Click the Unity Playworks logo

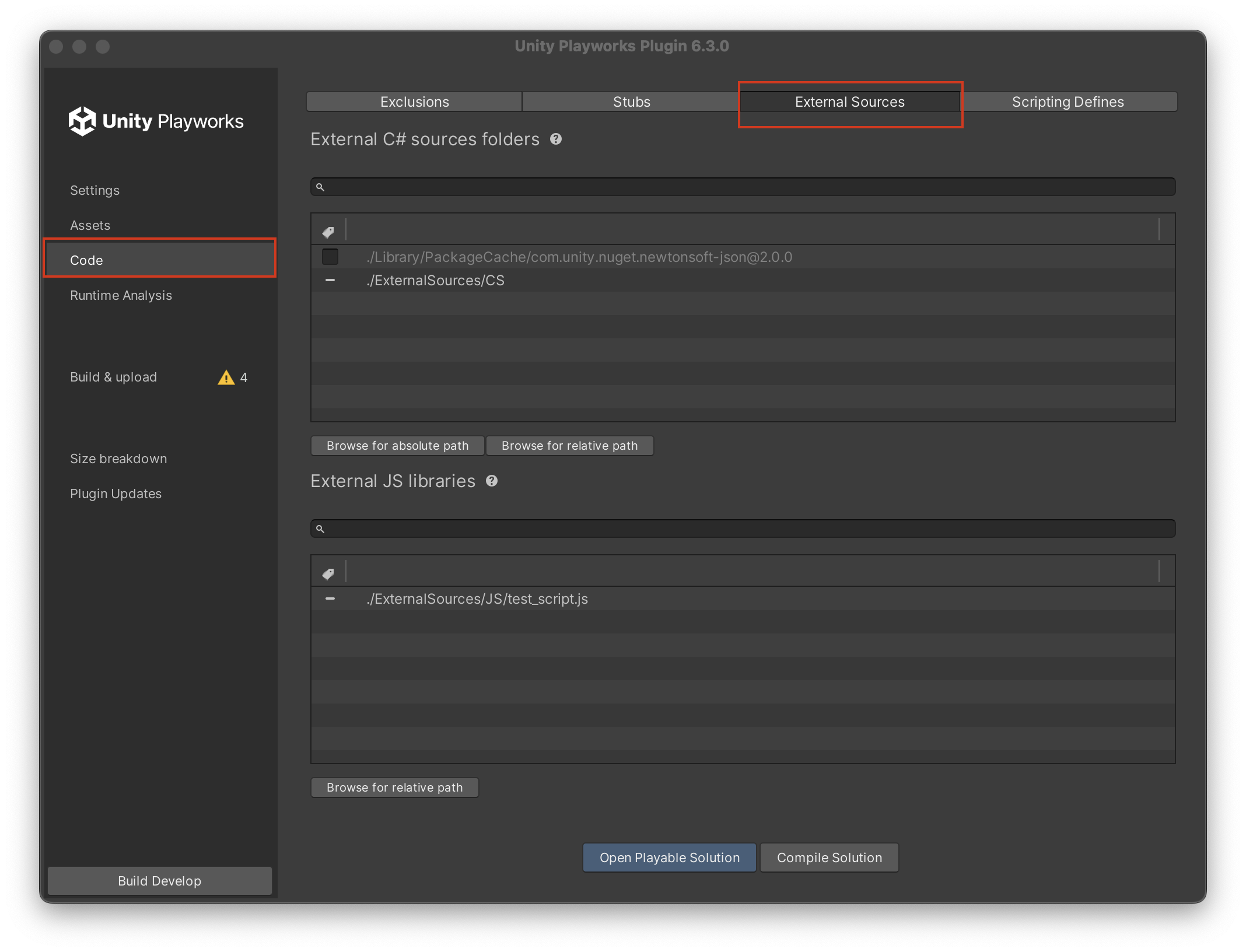156,121
